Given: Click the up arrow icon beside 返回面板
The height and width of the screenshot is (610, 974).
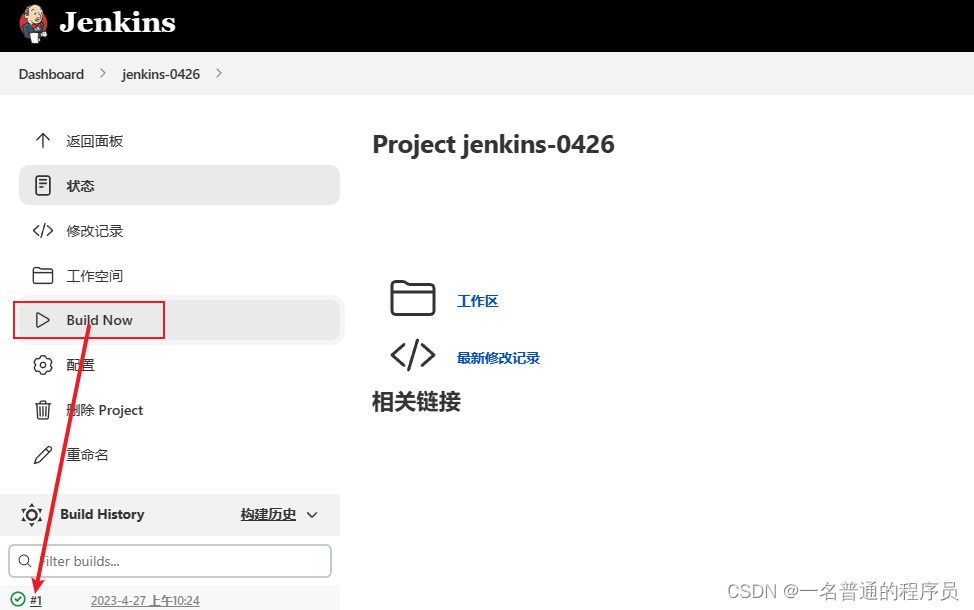Looking at the screenshot, I should 42,140.
